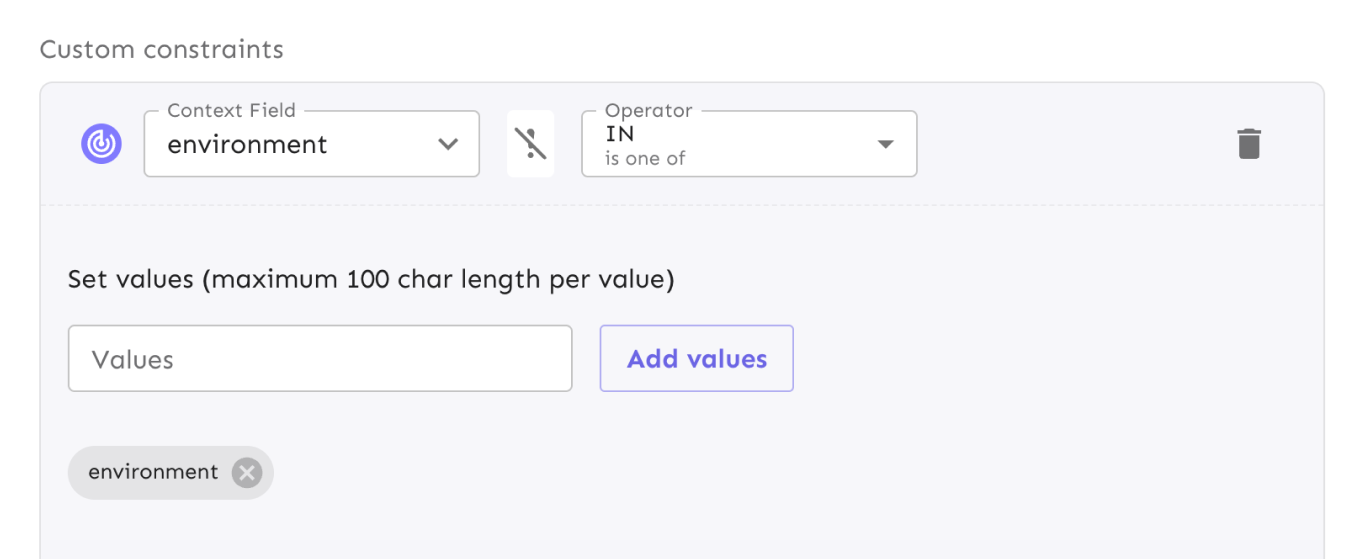Viewport: 1366px width, 559px height.
Task: Click the Set values instruction label
Action: pos(371,279)
